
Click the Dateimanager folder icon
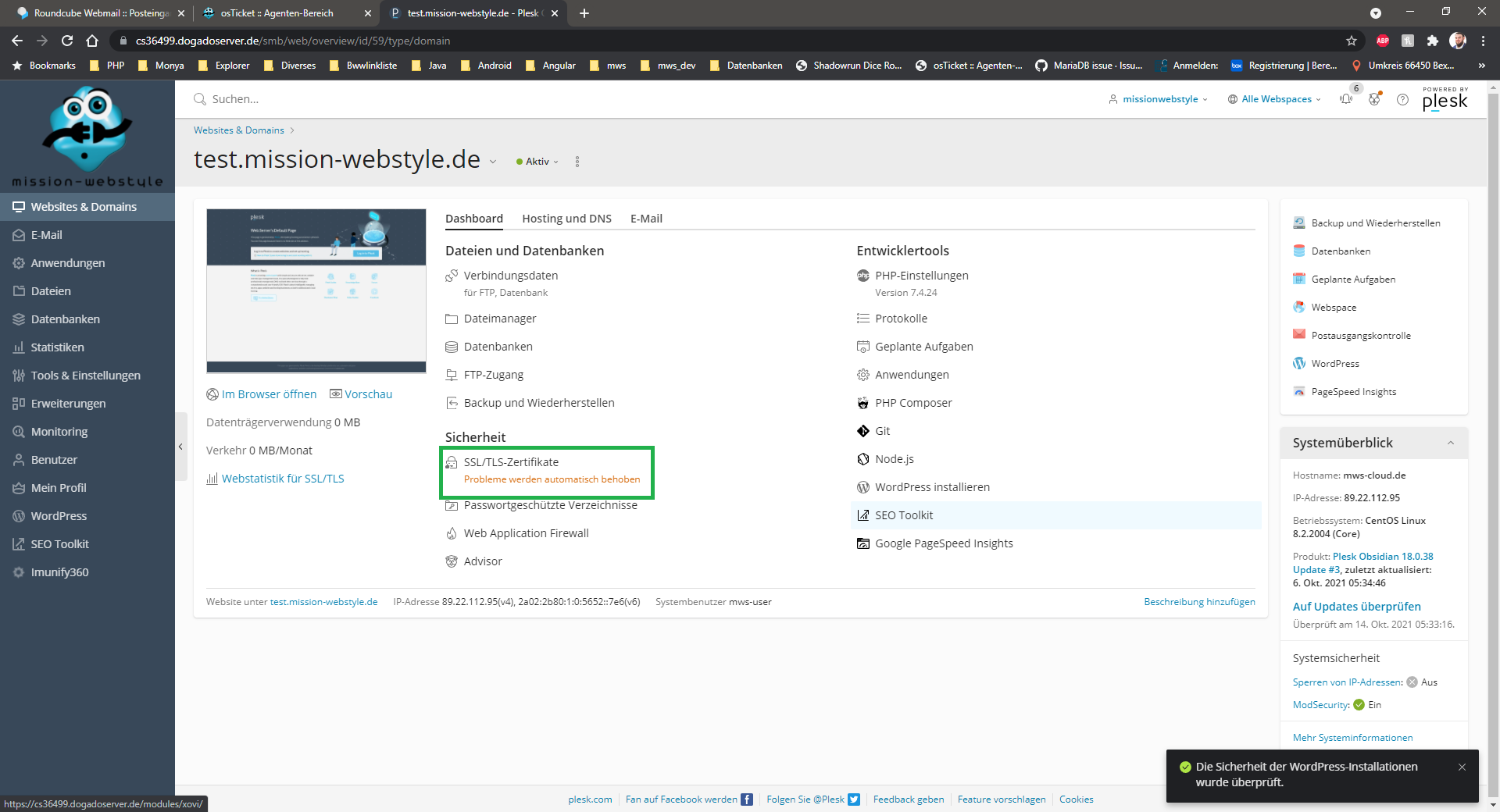click(x=452, y=319)
